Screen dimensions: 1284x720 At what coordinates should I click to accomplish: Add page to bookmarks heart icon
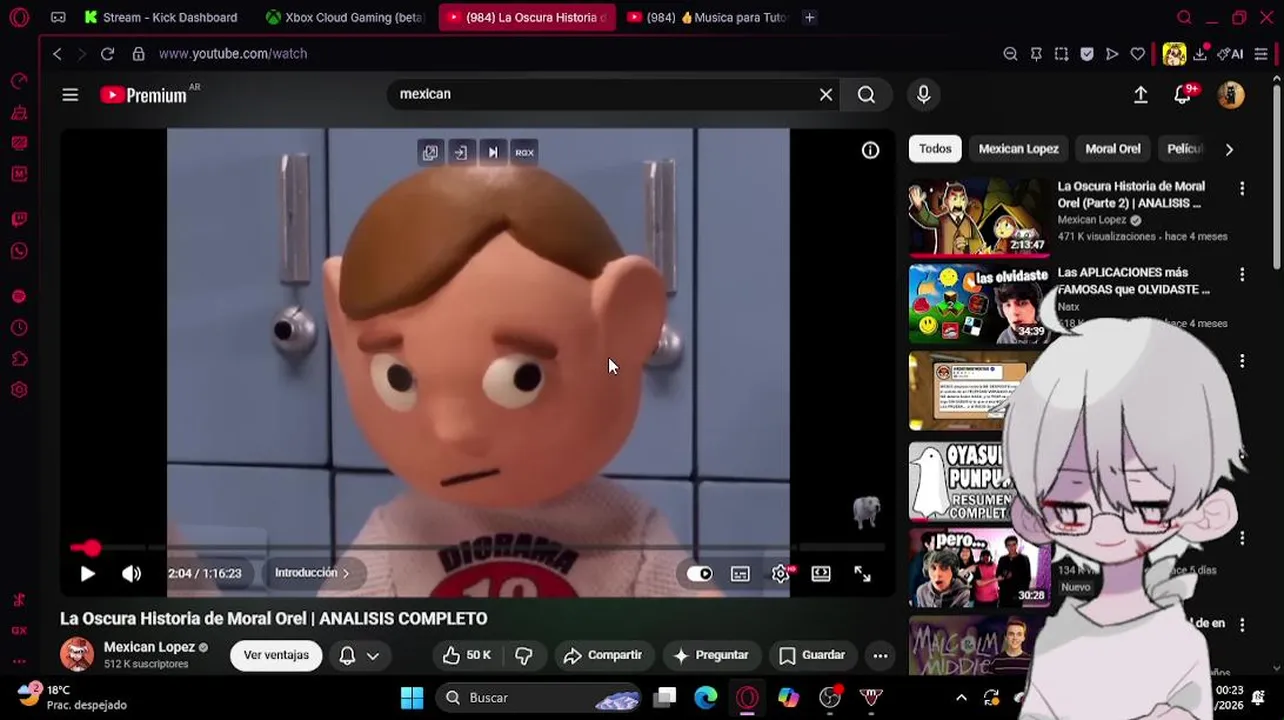(x=1137, y=54)
